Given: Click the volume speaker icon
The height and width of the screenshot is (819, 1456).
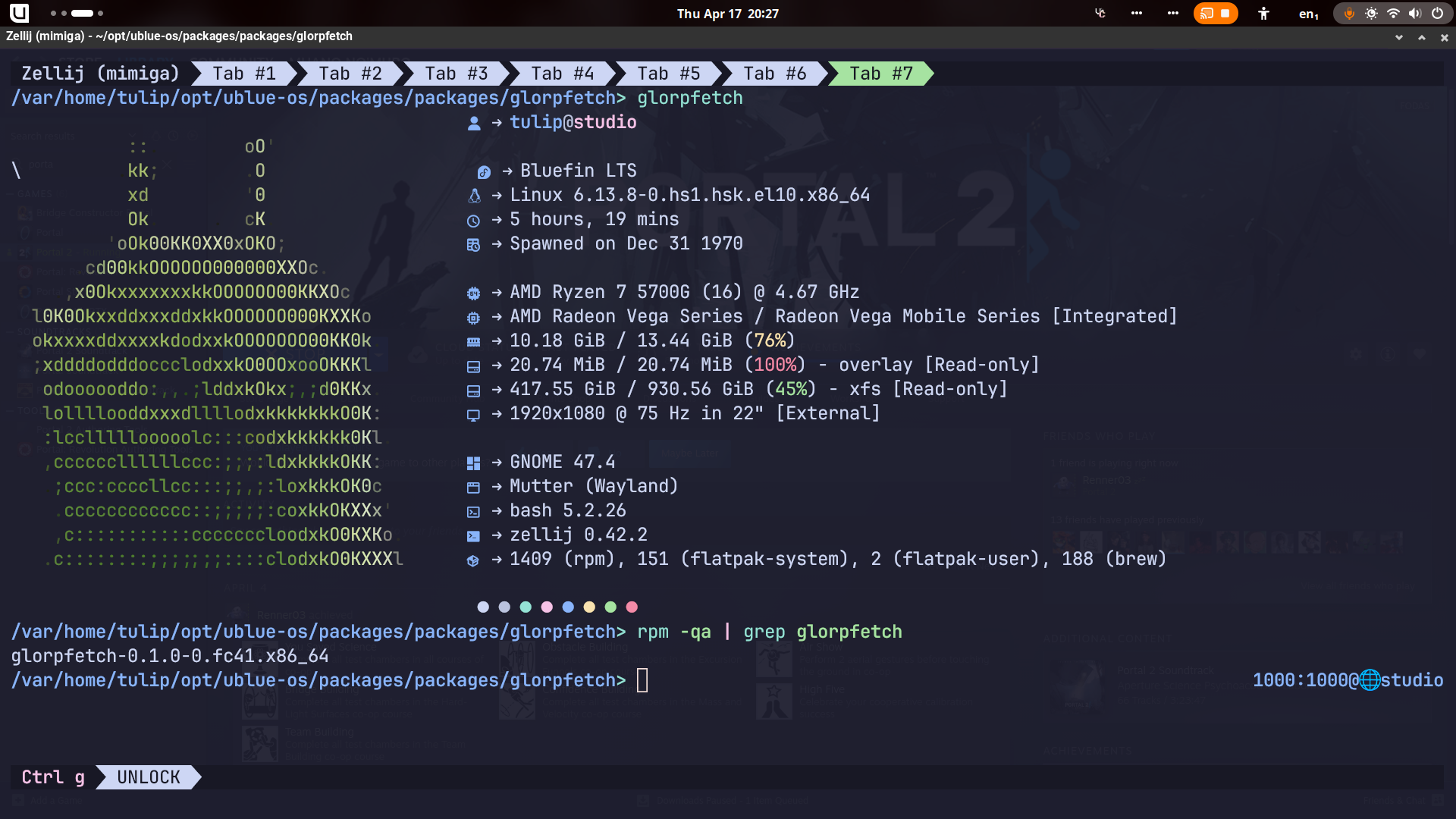Looking at the screenshot, I should (x=1415, y=14).
